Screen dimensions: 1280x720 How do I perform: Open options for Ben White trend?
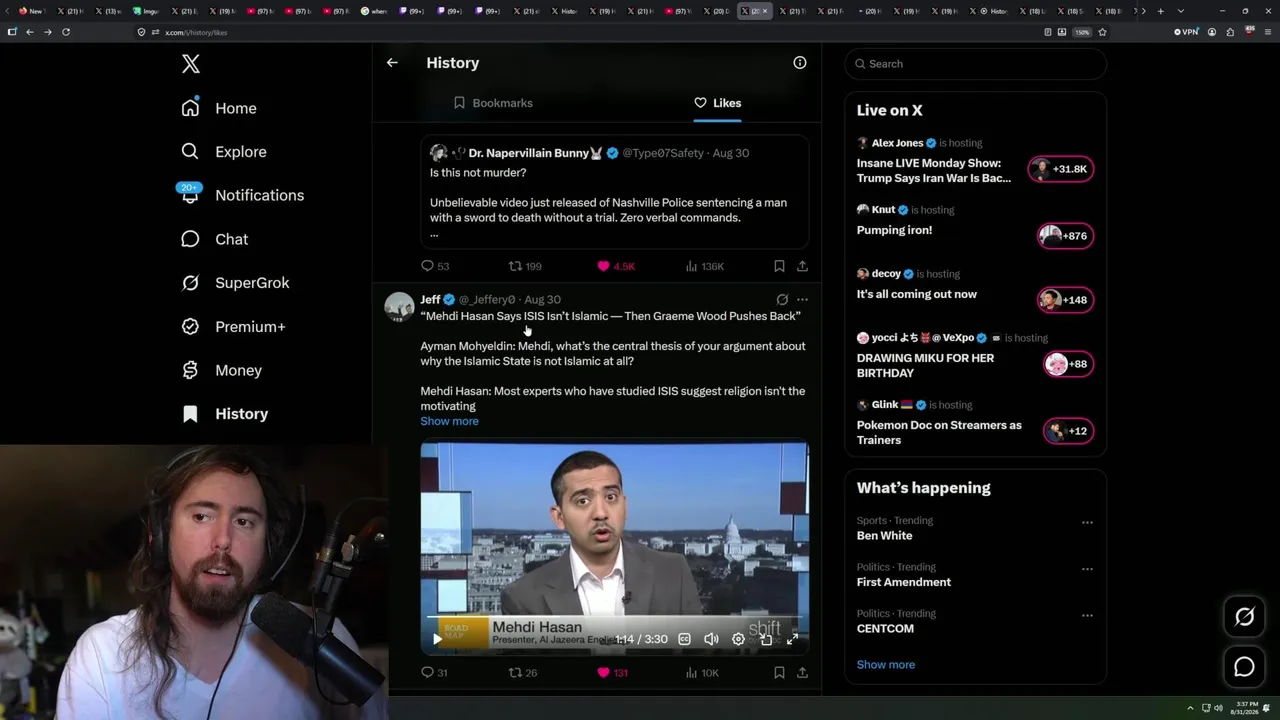[x=1087, y=522]
